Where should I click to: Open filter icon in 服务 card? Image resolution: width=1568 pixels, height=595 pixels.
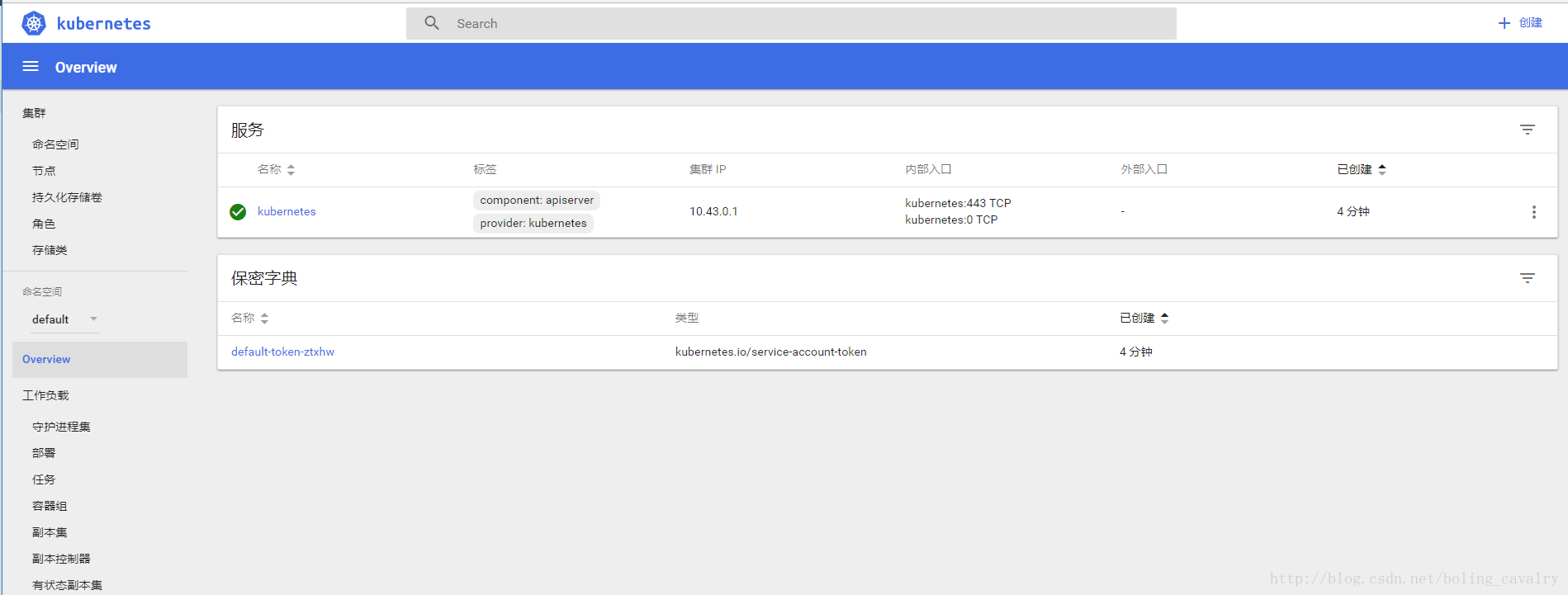click(1528, 130)
